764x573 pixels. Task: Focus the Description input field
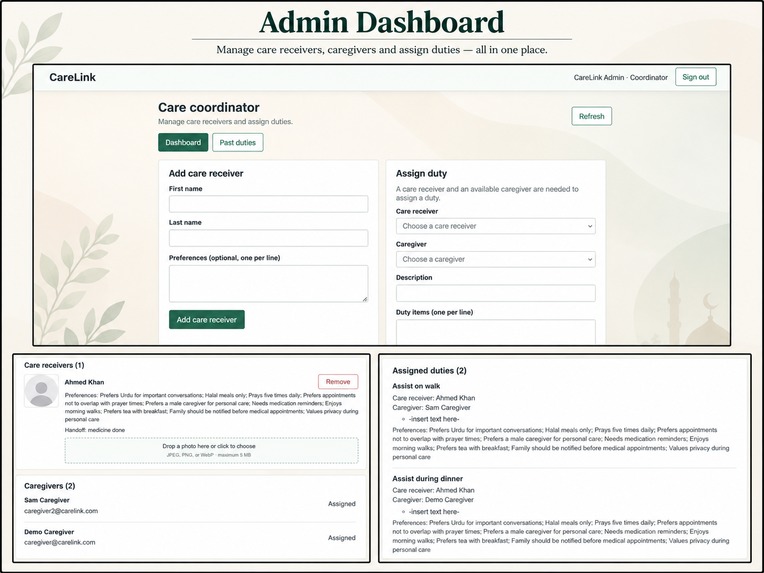click(496, 293)
